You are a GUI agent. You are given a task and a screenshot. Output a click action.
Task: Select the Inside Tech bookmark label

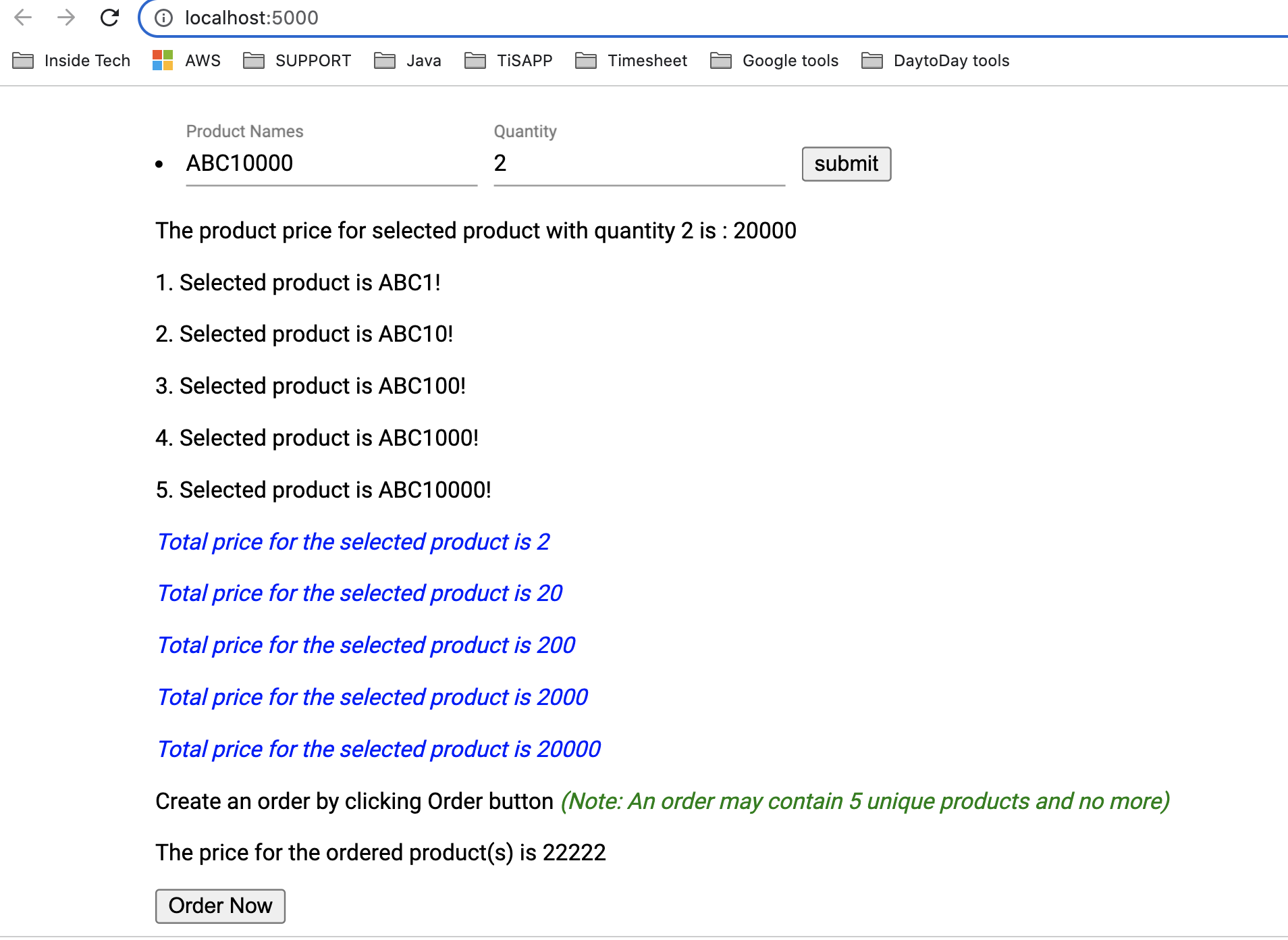87,60
